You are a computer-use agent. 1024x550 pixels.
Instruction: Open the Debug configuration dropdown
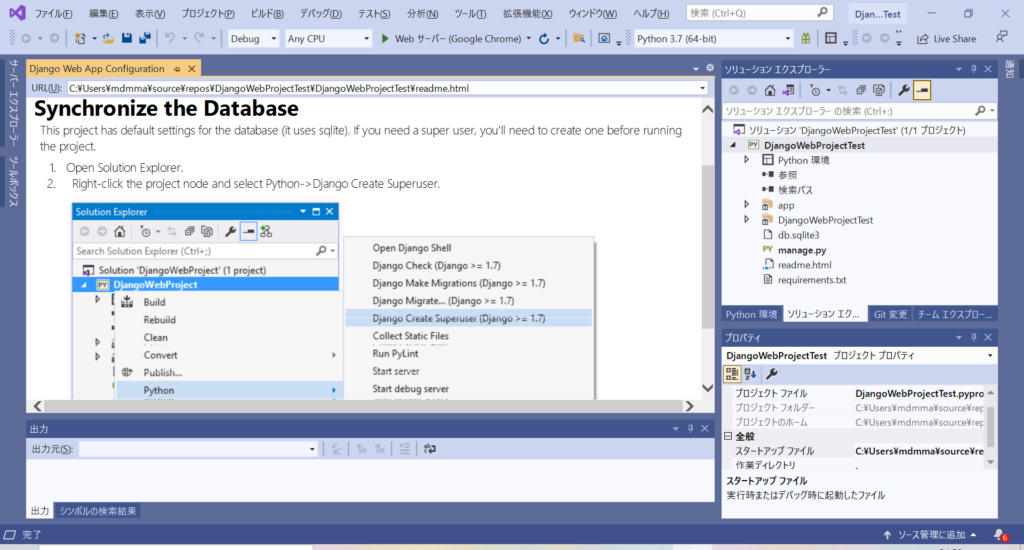[x=253, y=39]
